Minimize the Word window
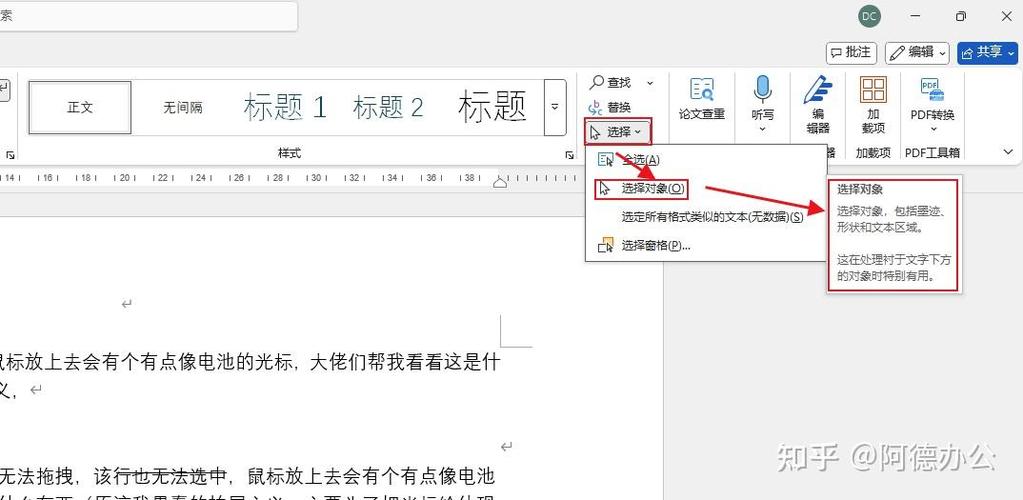Image resolution: width=1023 pixels, height=500 pixels. [x=914, y=16]
